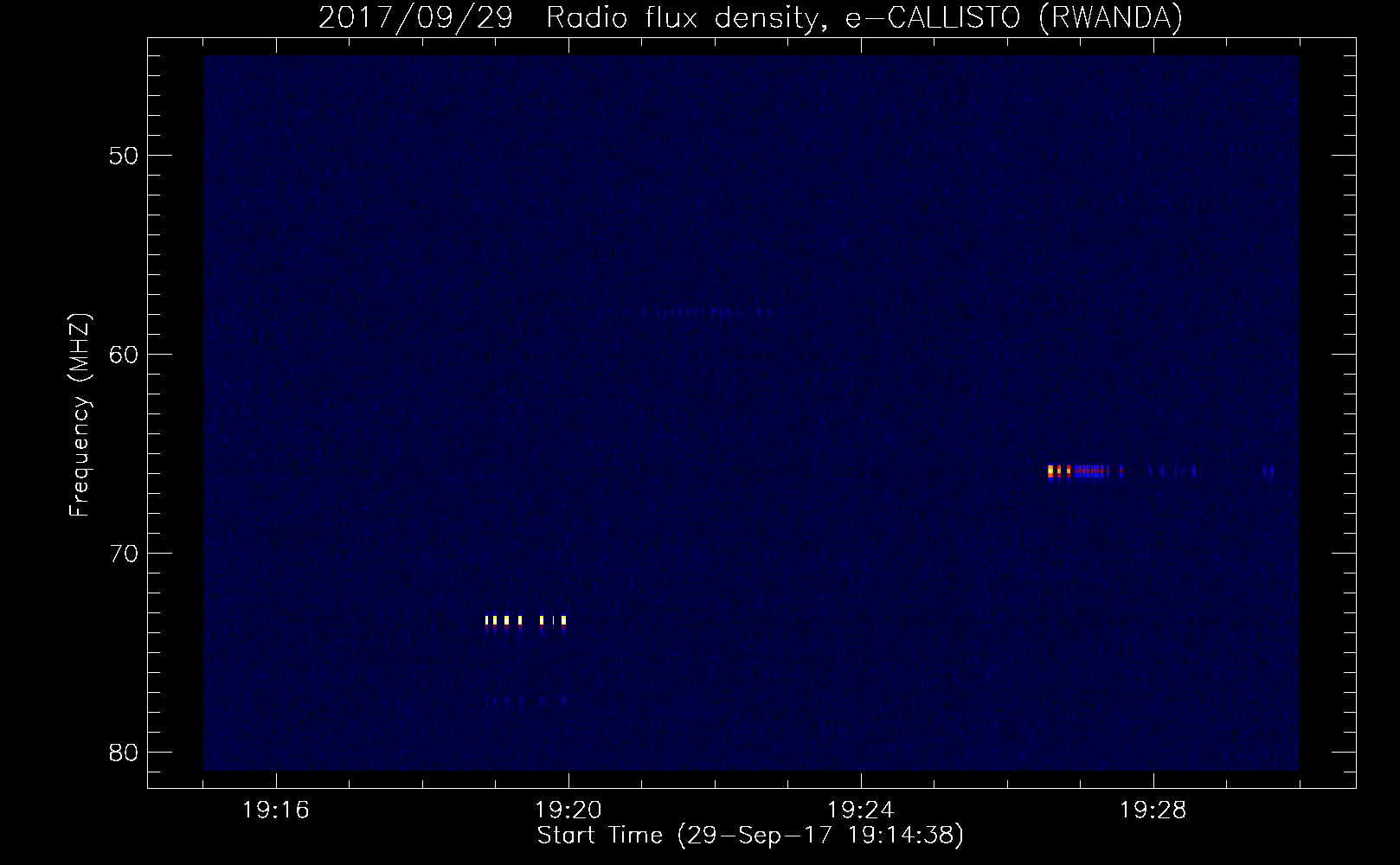This screenshot has width=1400, height=865.
Task: Click the '50' frequency tick label
Action: [124, 156]
